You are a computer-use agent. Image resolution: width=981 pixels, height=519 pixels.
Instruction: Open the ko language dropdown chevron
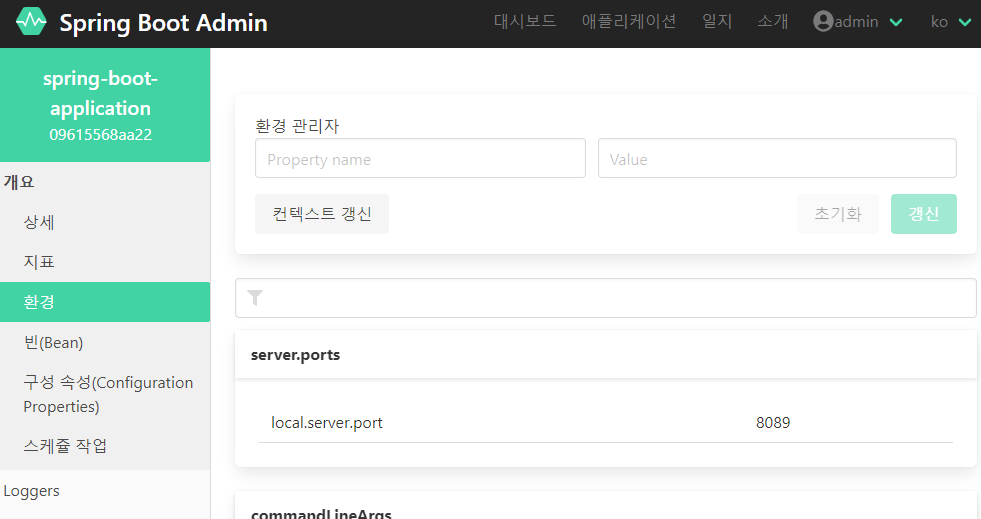coord(965,22)
